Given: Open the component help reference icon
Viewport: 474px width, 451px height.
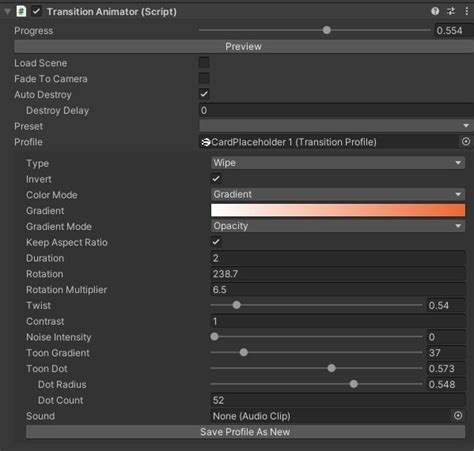Looking at the screenshot, I should point(435,11).
